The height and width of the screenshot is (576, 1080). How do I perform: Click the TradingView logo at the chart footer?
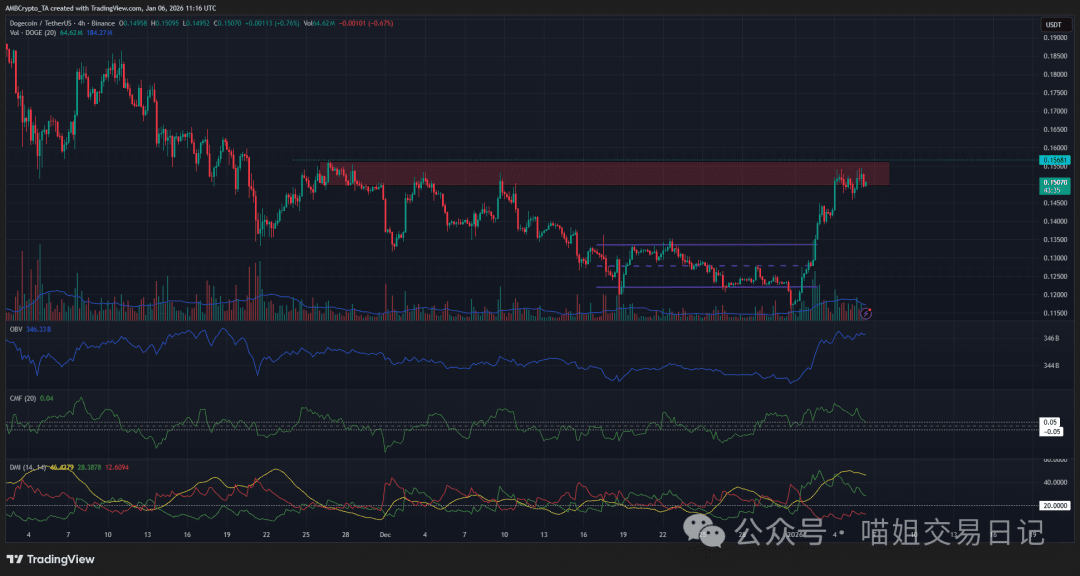pos(50,559)
